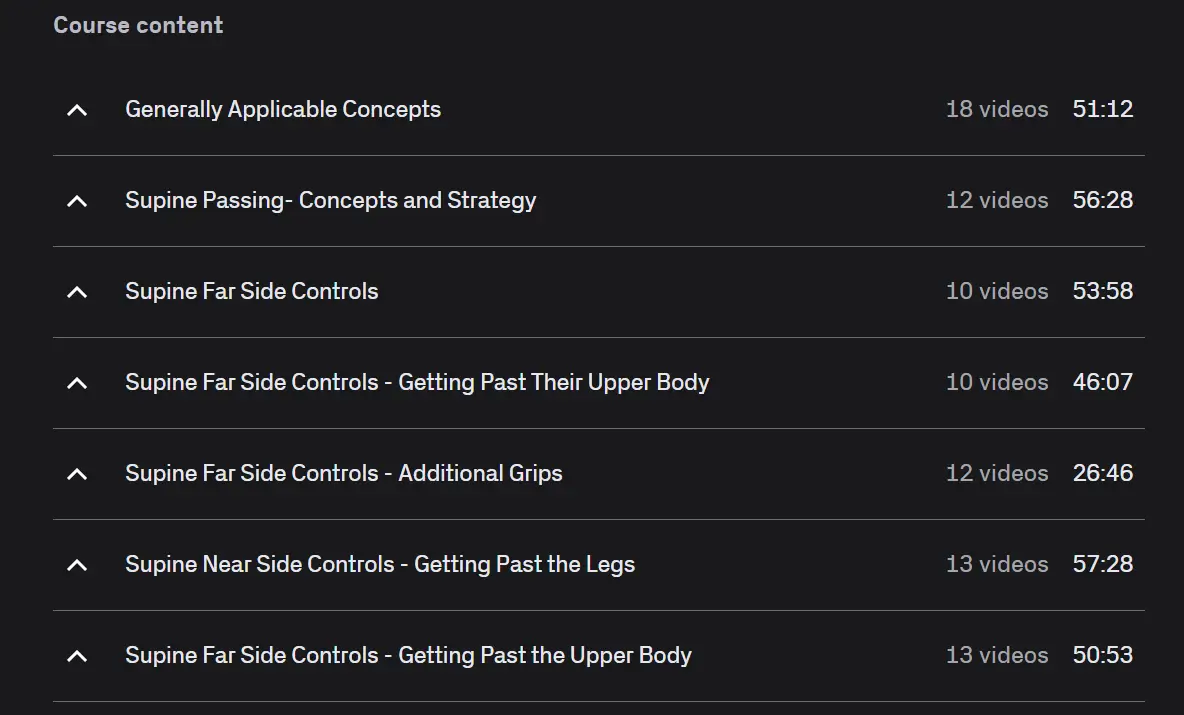
Task: Click the 51:12 duration text
Action: (x=1102, y=109)
